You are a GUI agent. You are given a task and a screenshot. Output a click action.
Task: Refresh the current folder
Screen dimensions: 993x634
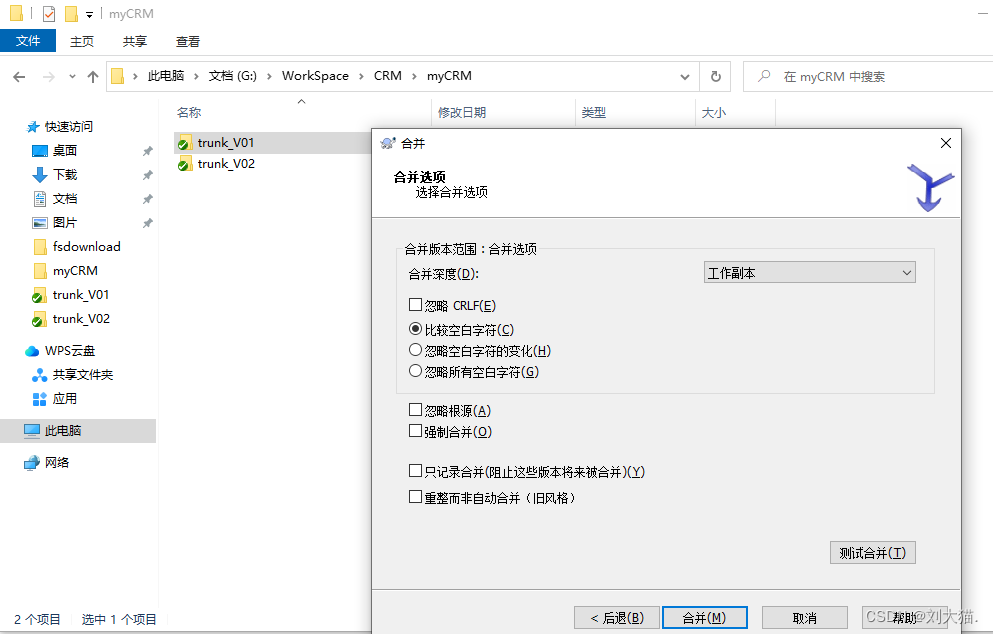(x=716, y=77)
